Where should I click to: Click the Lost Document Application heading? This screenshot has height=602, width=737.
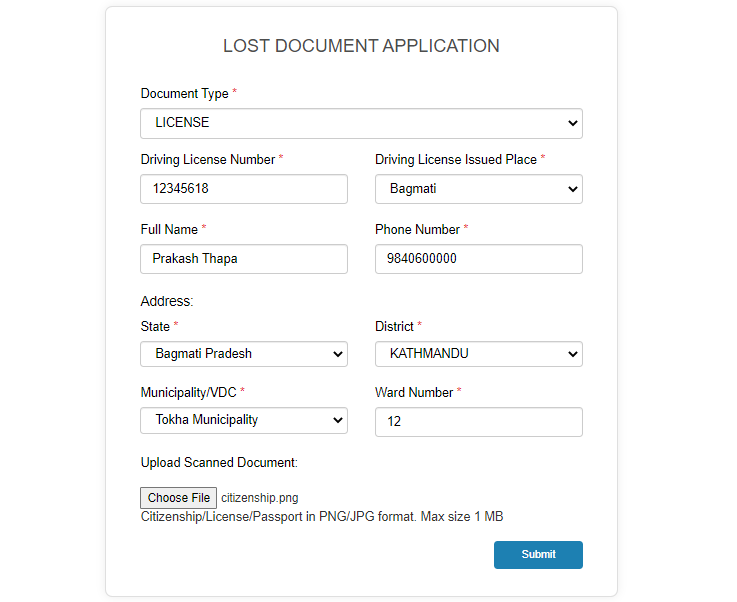click(361, 46)
